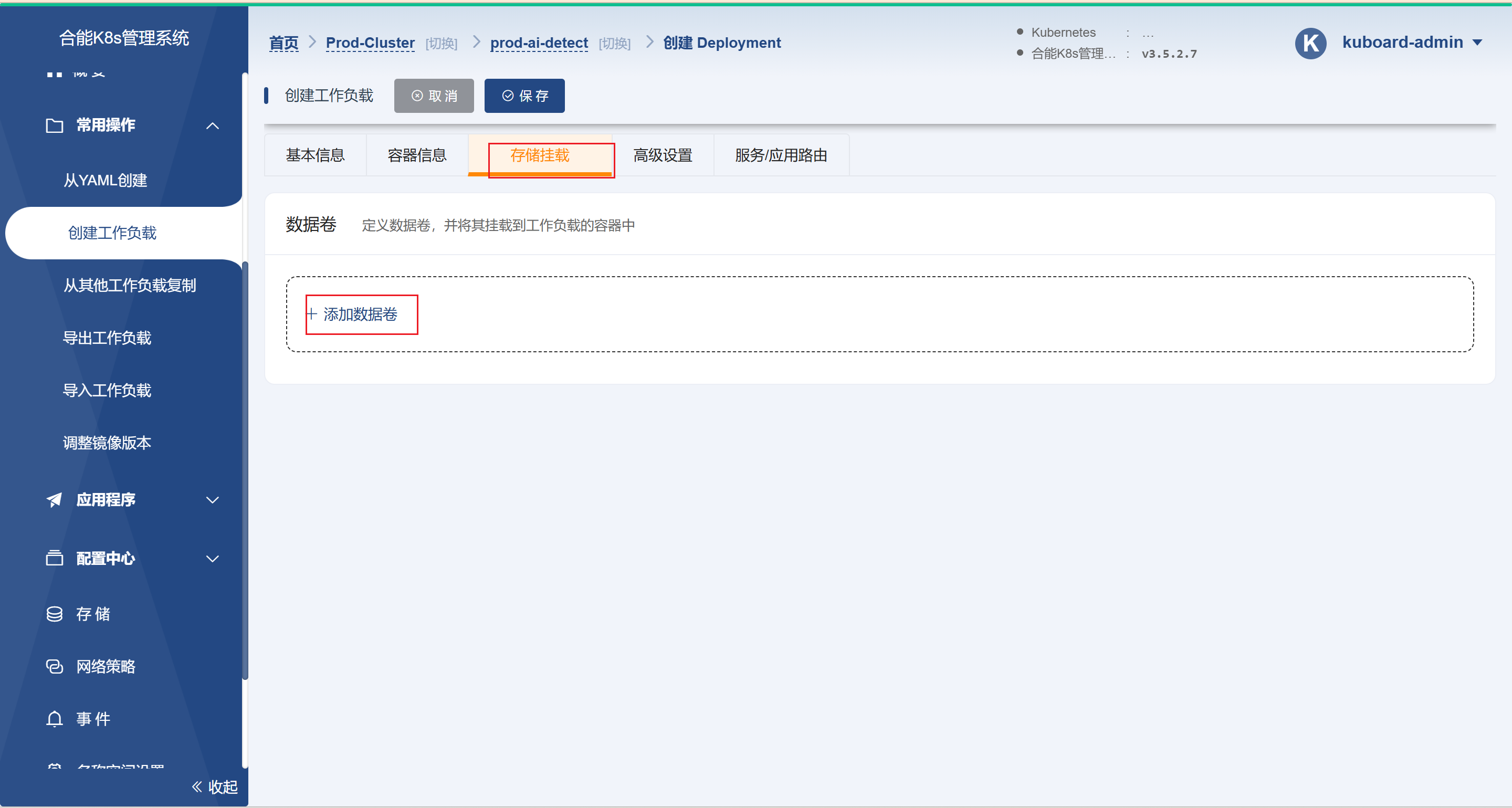Click the sidebar vertical scrollbar
This screenshot has width=1512, height=808.
point(245,469)
